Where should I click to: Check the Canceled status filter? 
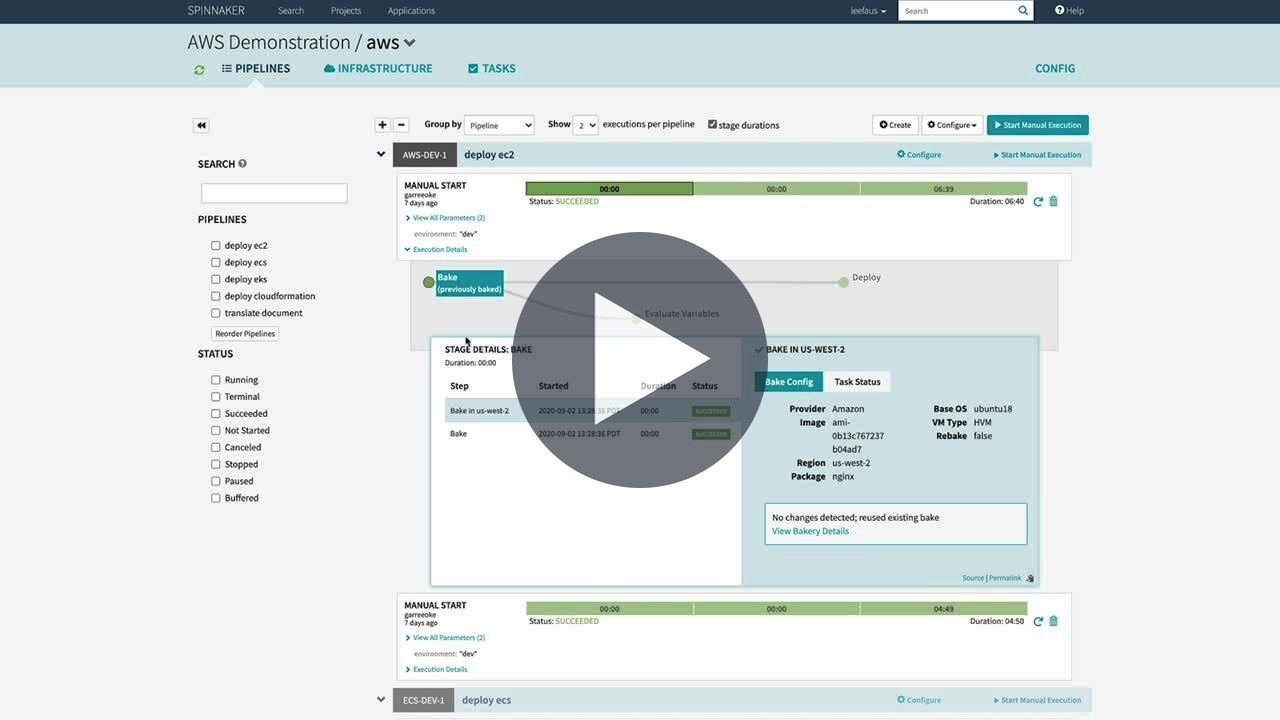click(x=215, y=448)
